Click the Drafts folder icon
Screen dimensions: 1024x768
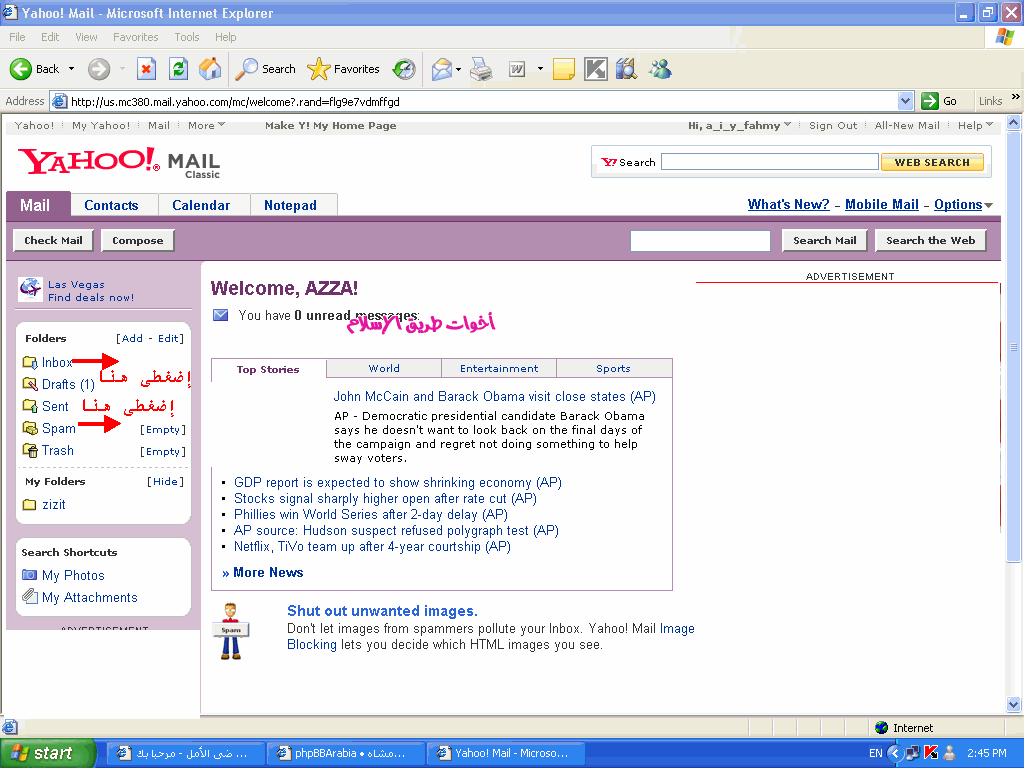tap(30, 384)
